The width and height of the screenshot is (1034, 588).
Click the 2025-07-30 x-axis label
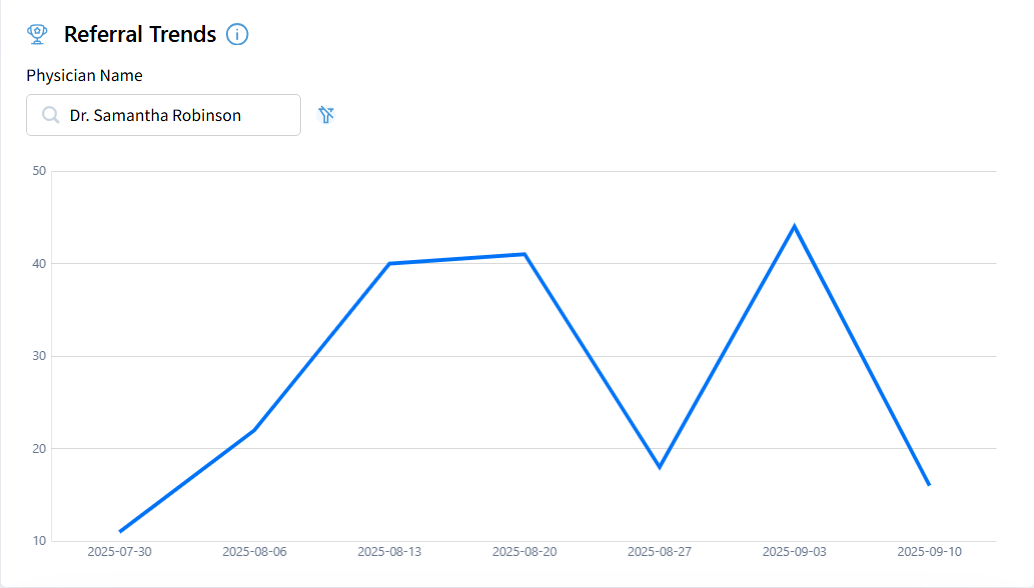point(119,552)
